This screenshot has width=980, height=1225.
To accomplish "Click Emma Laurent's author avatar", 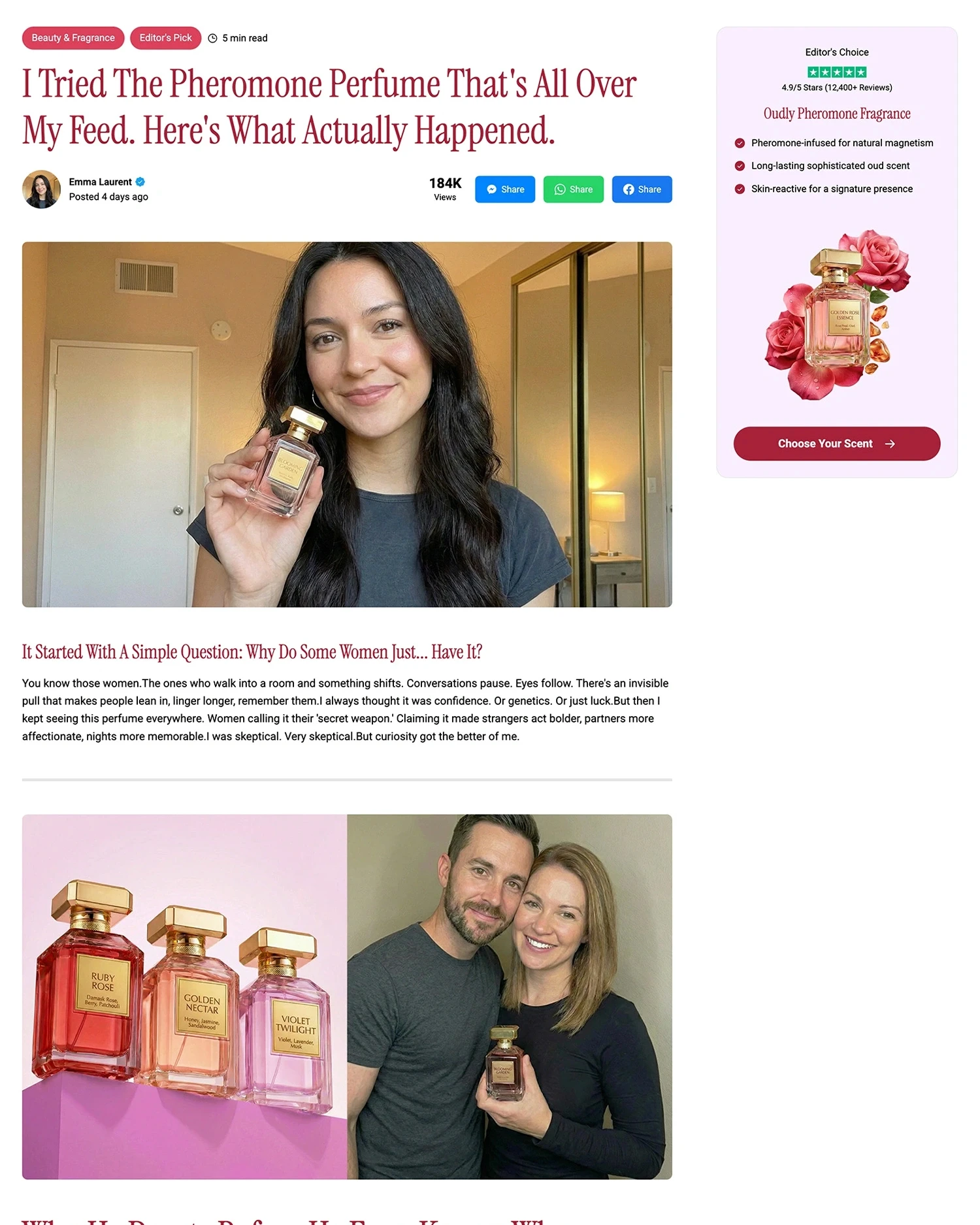I will pos(42,189).
